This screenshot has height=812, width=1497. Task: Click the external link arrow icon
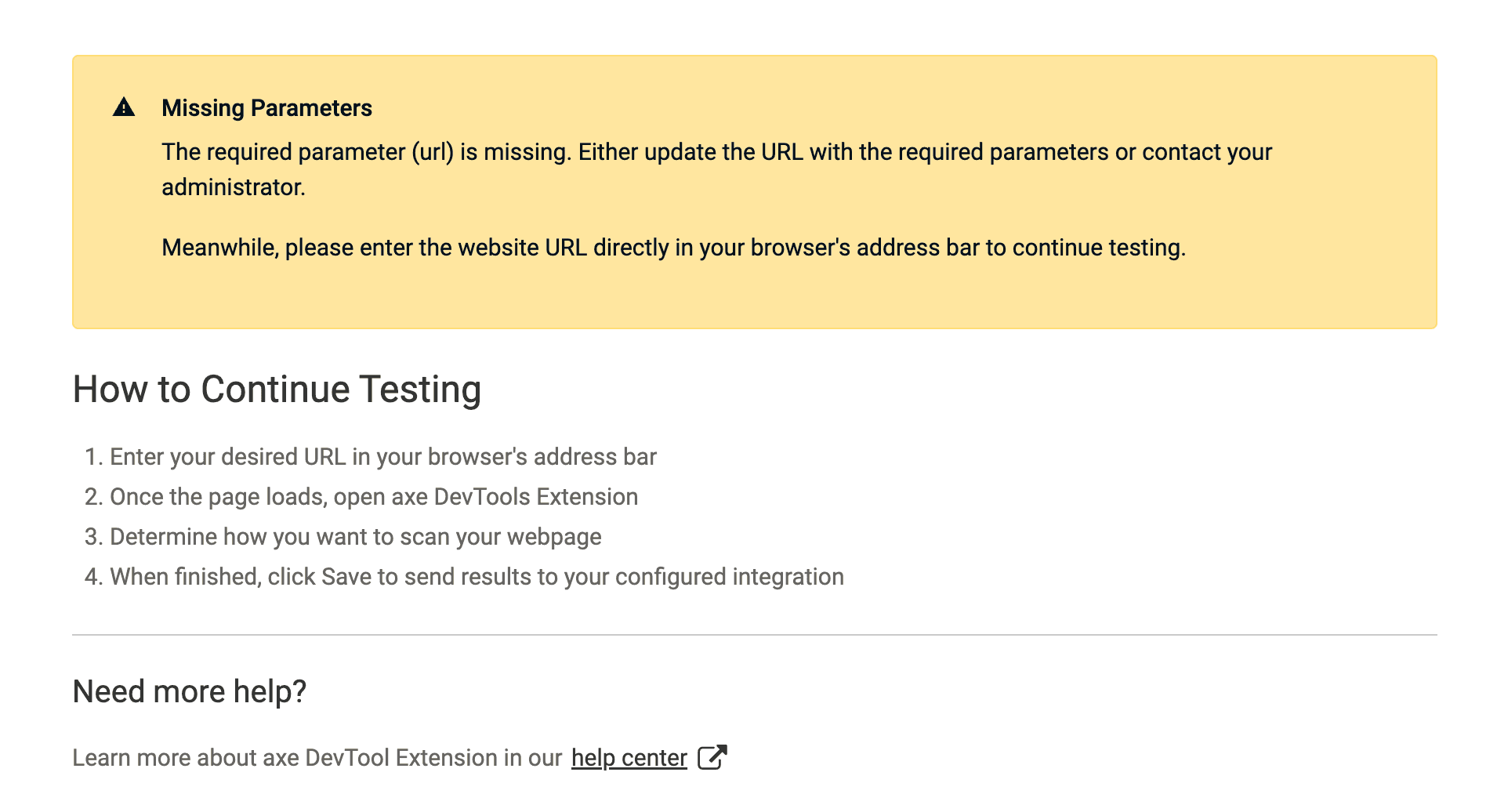point(712,757)
